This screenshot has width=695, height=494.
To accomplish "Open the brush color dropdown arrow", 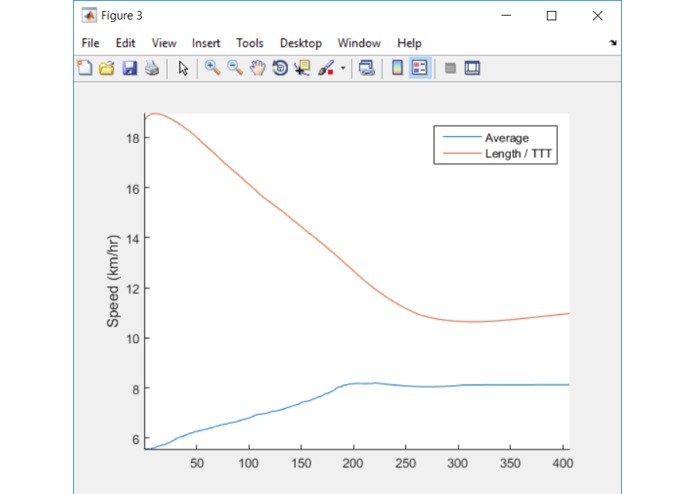I will pyautogui.click(x=343, y=68).
